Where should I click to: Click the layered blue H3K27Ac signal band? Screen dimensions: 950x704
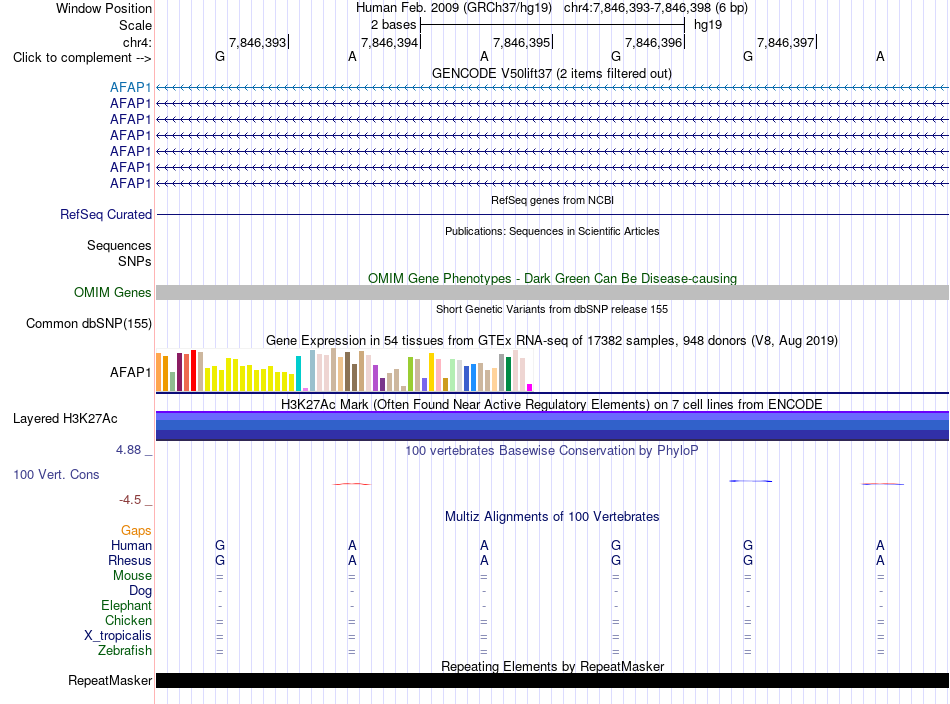(553, 426)
